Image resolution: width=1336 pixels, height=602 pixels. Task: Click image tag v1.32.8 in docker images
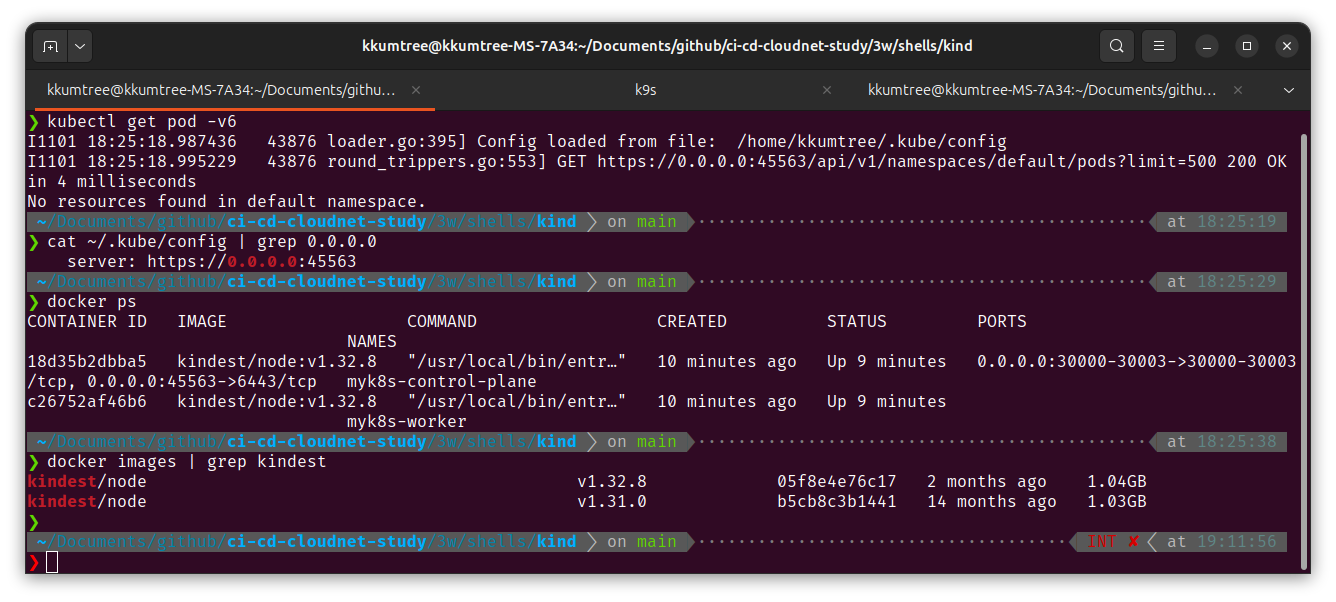[x=612, y=482]
